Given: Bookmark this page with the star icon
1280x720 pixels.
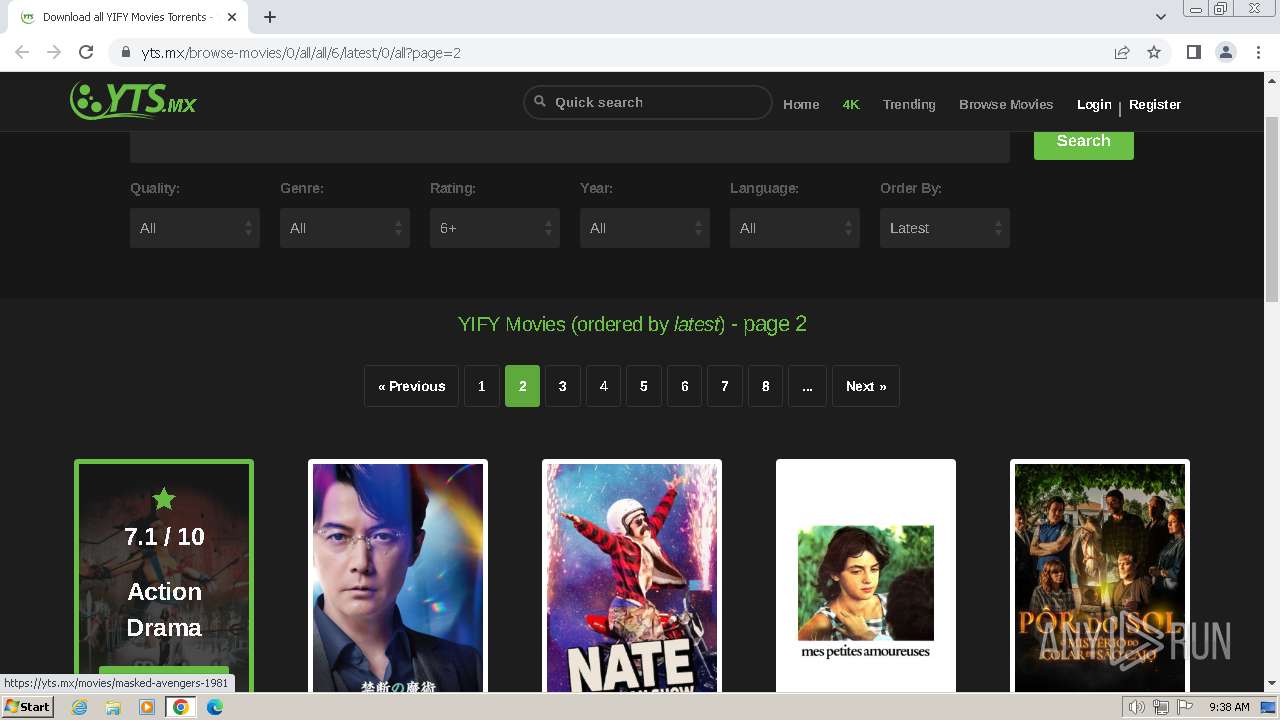Looking at the screenshot, I should click(1154, 52).
